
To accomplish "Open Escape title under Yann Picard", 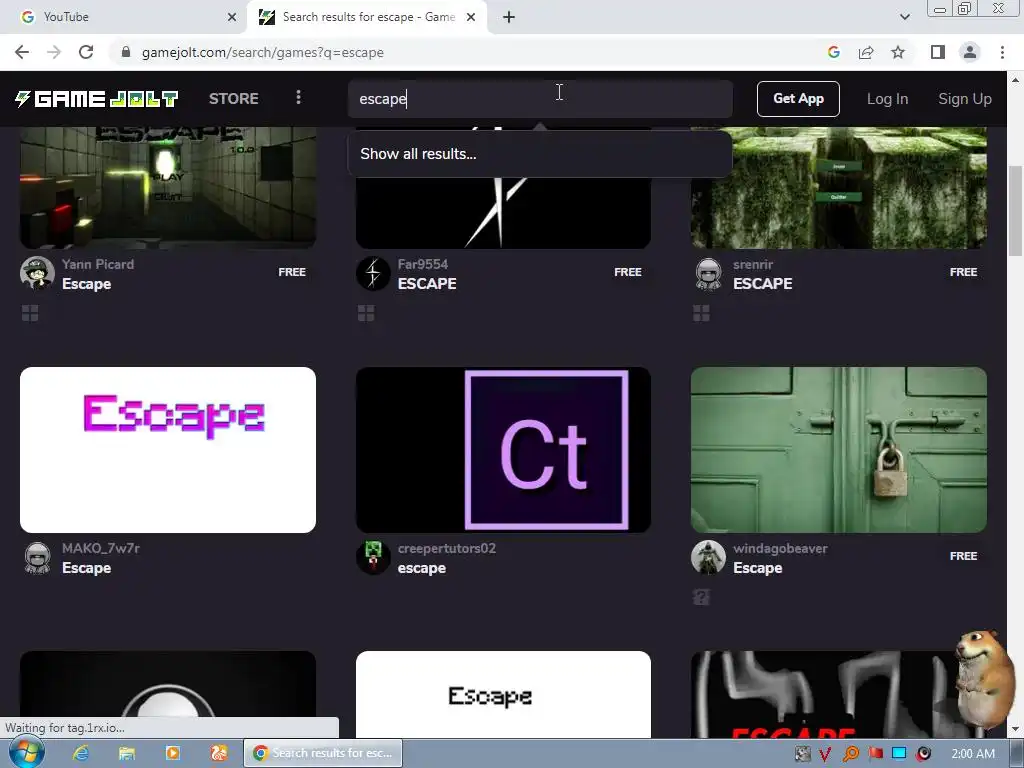I will (86, 284).
